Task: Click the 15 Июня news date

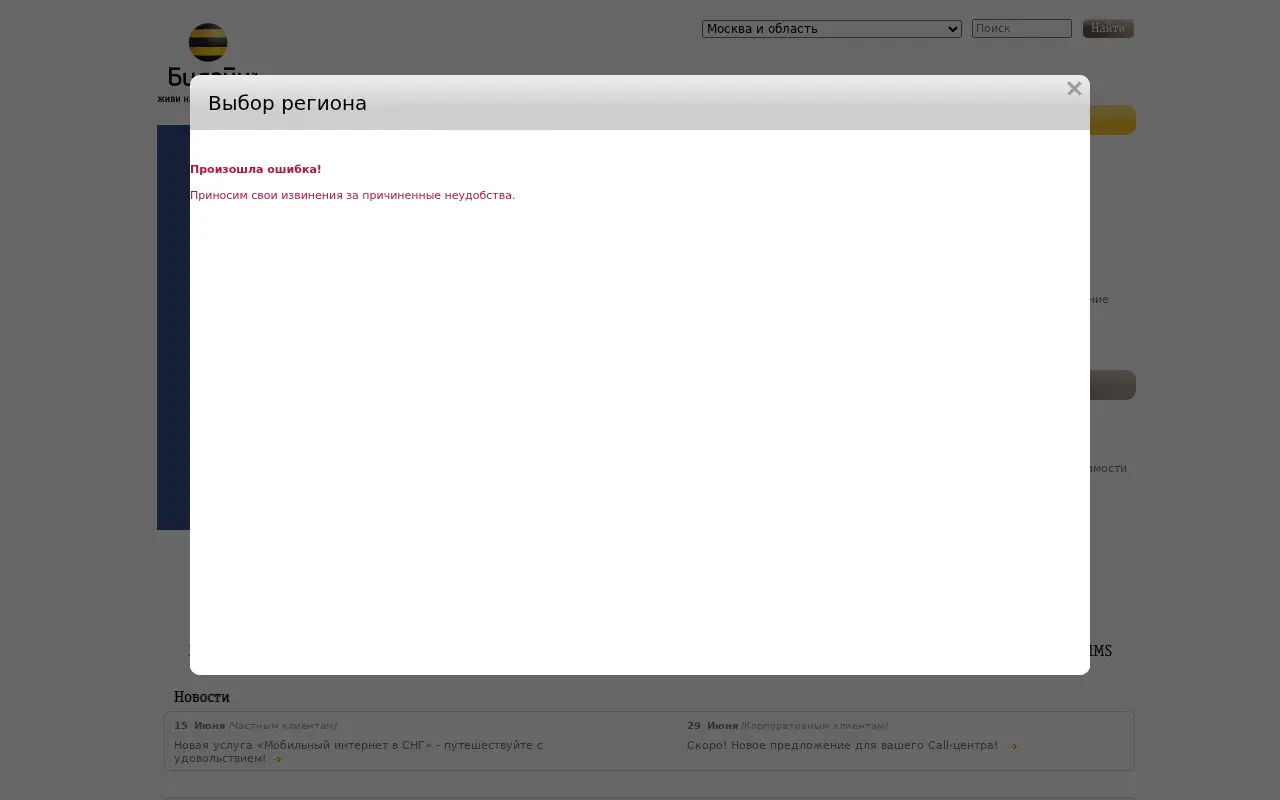Action: pos(200,726)
